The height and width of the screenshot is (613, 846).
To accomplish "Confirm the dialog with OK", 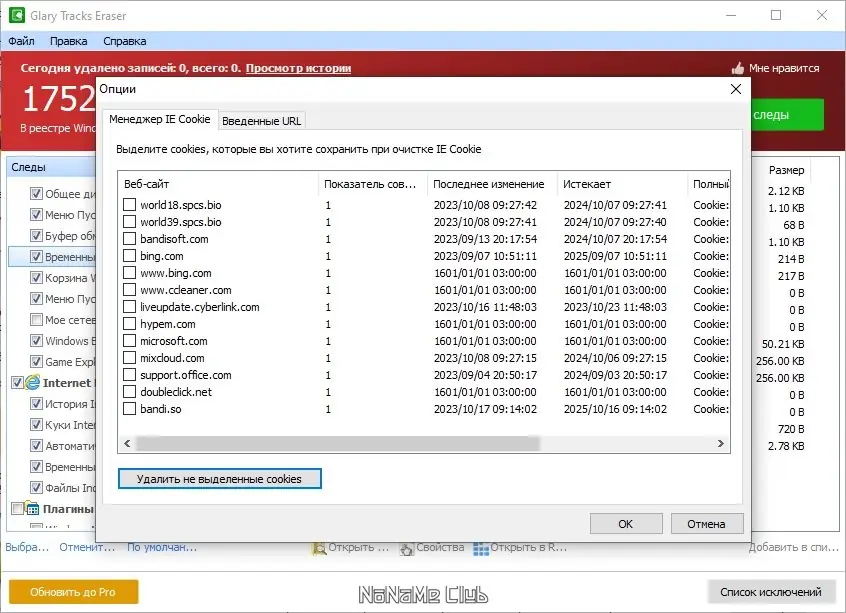I will 626,524.
